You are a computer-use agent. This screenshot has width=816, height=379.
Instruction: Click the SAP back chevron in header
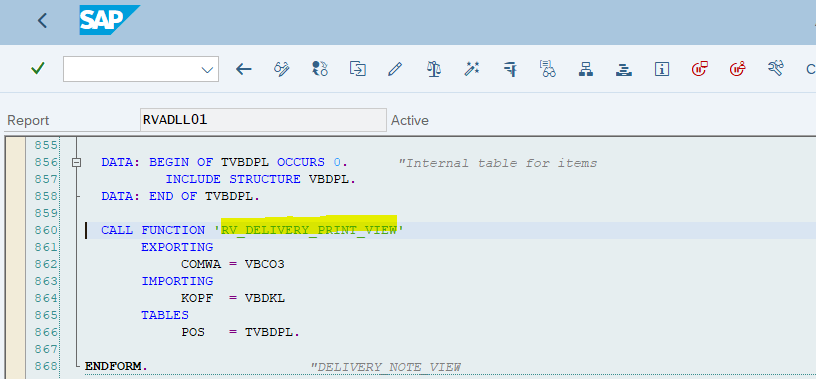click(x=43, y=21)
